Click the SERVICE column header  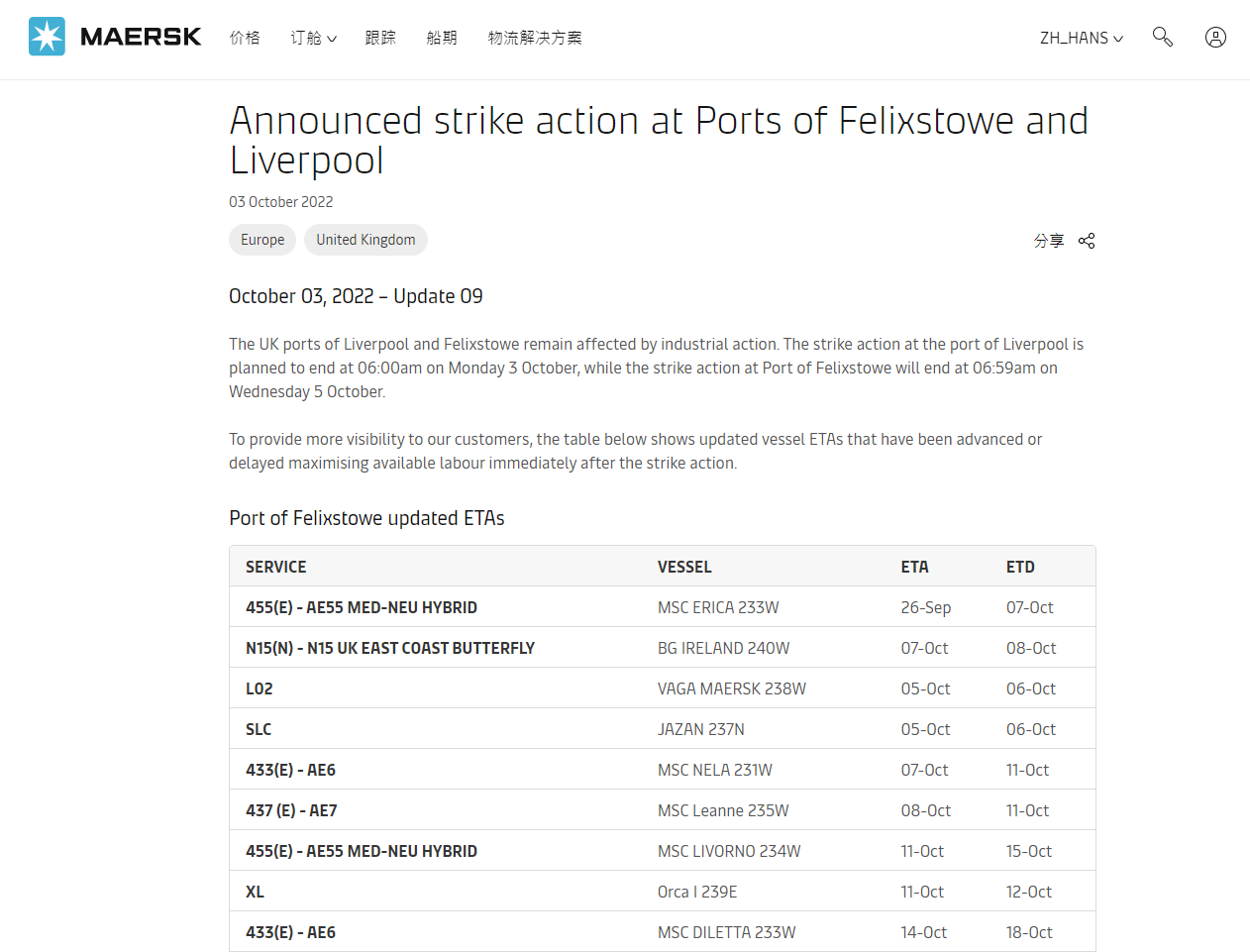click(276, 567)
